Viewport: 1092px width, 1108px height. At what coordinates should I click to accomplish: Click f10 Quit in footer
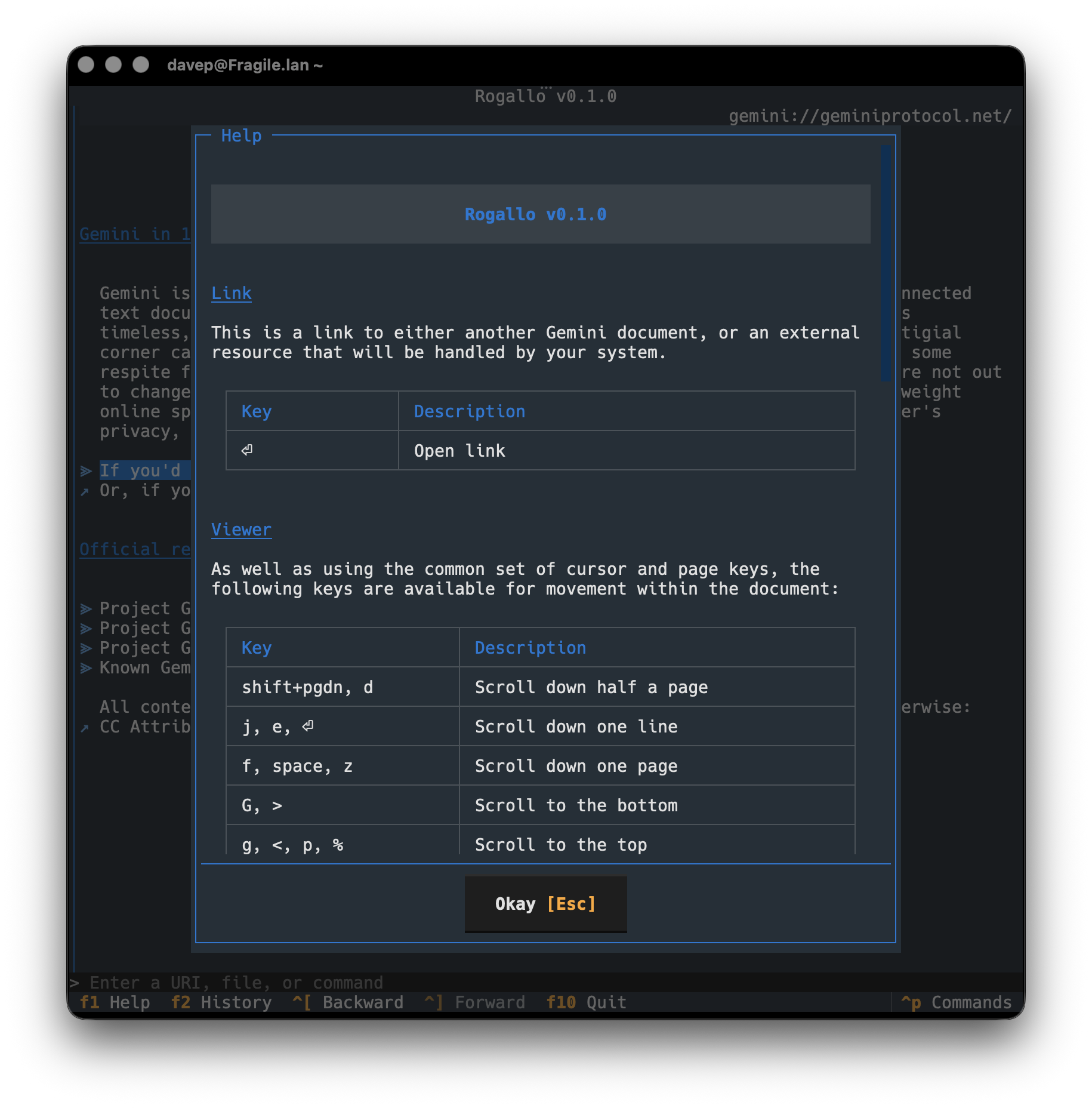587,1002
